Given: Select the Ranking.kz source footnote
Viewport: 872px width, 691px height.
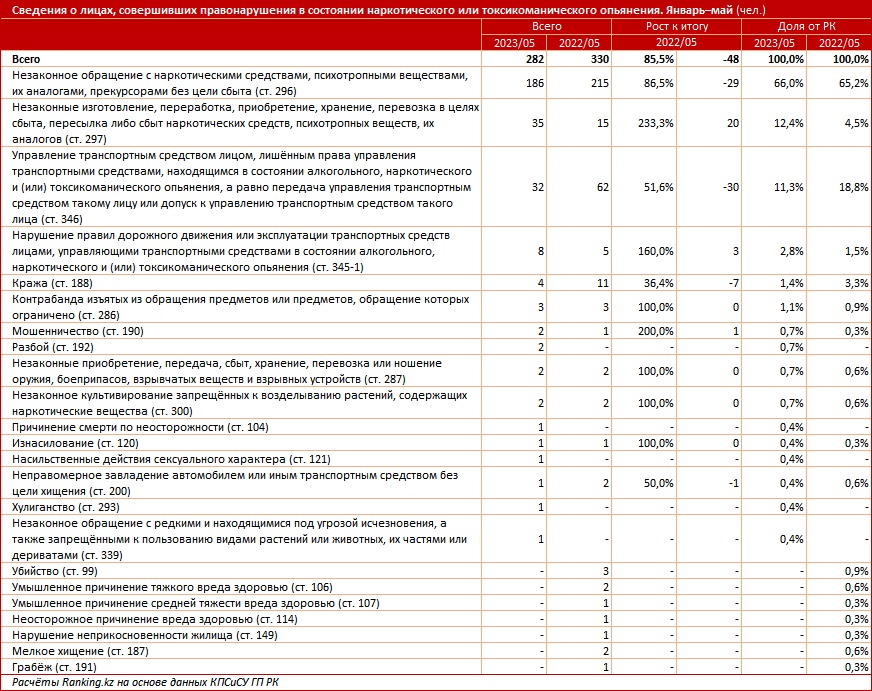Looking at the screenshot, I should pos(145,682).
